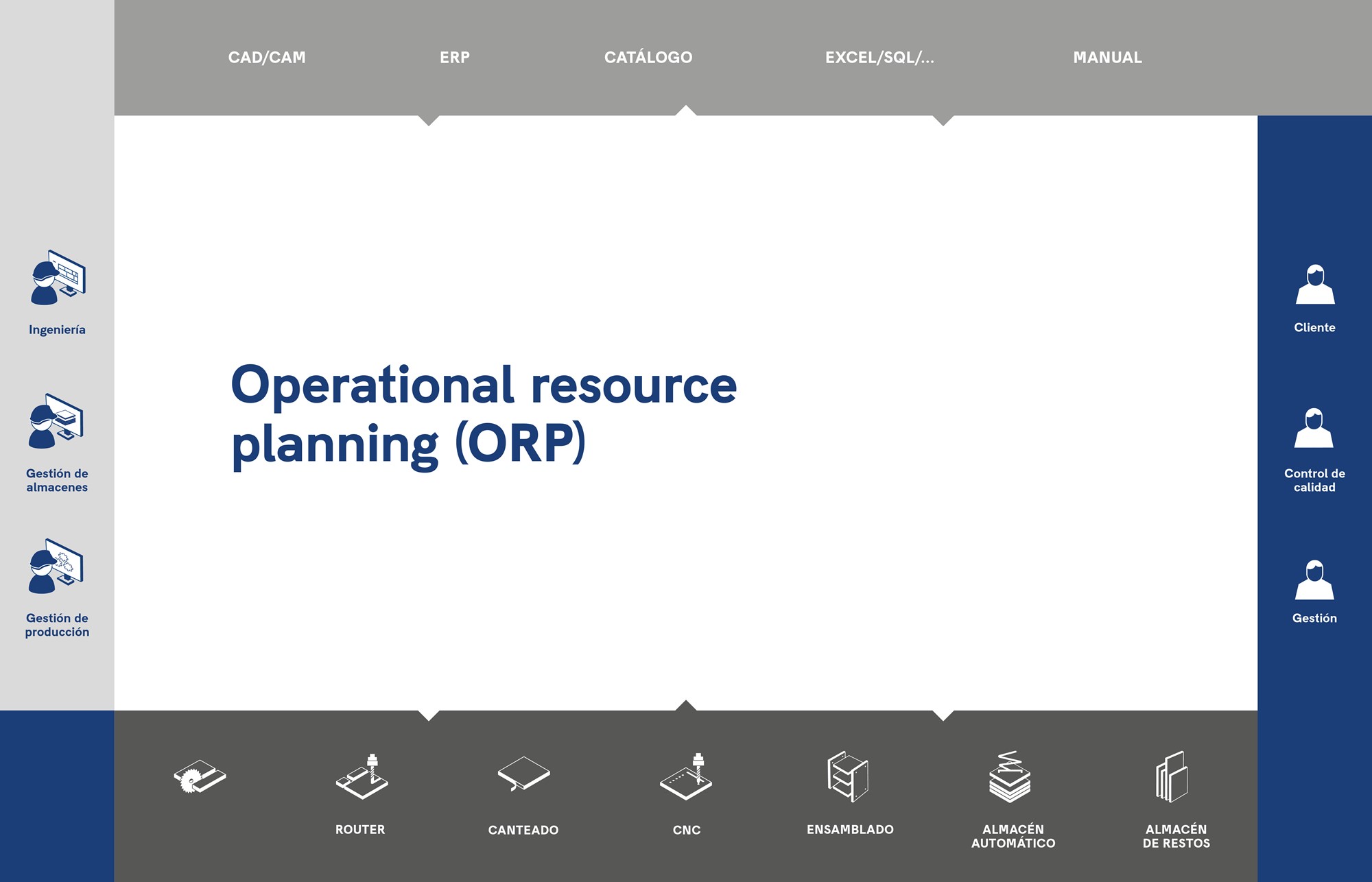This screenshot has width=1372, height=882.
Task: Open the Gestión de producción icon
Action: click(x=56, y=567)
